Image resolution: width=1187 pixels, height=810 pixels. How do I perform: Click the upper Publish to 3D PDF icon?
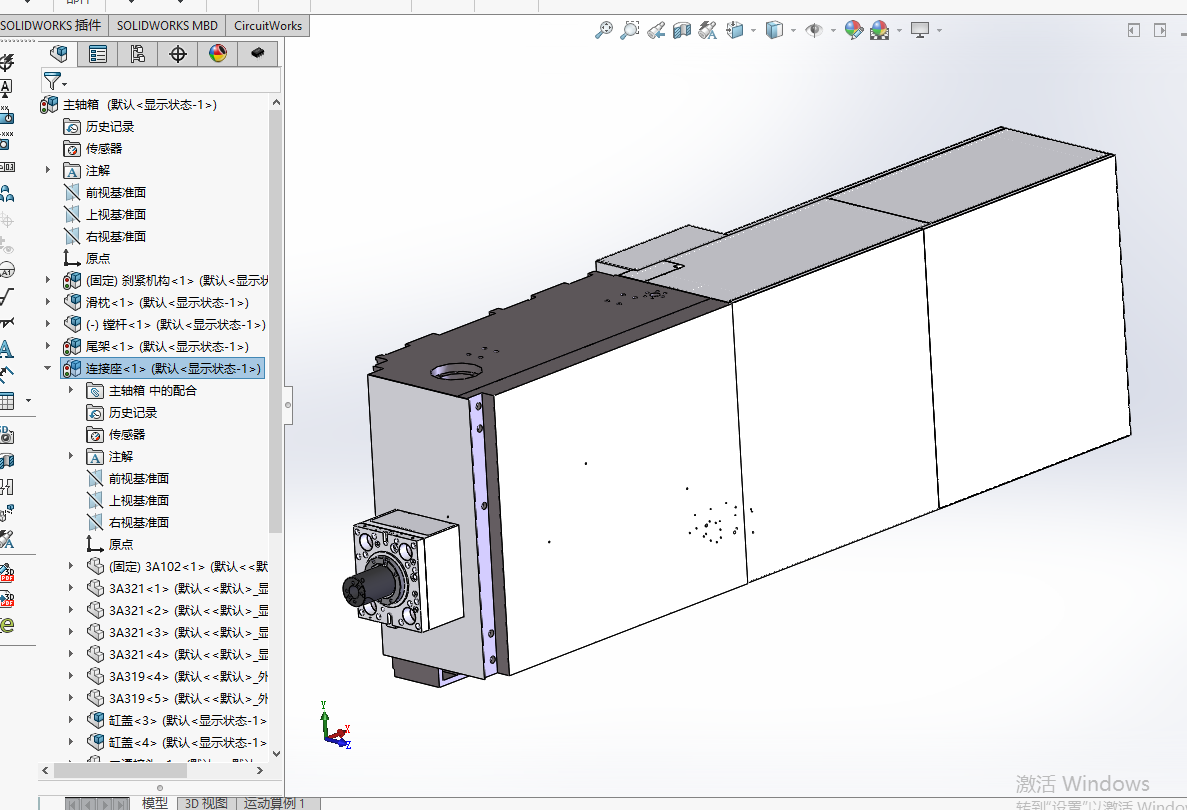7,572
